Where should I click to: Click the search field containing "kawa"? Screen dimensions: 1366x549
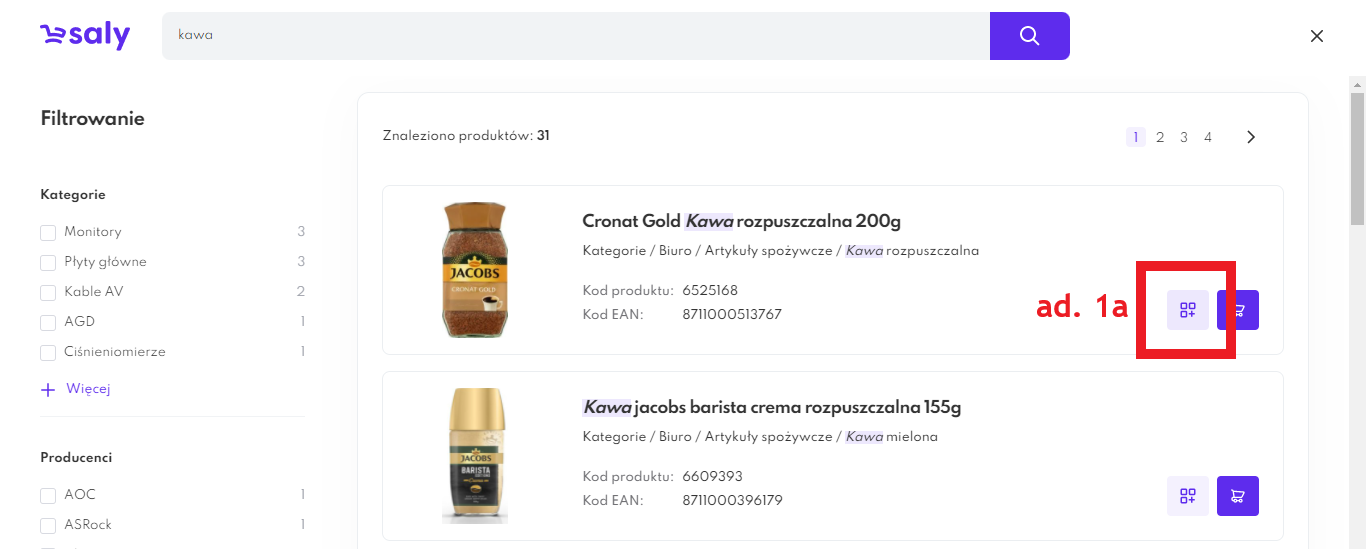point(575,36)
